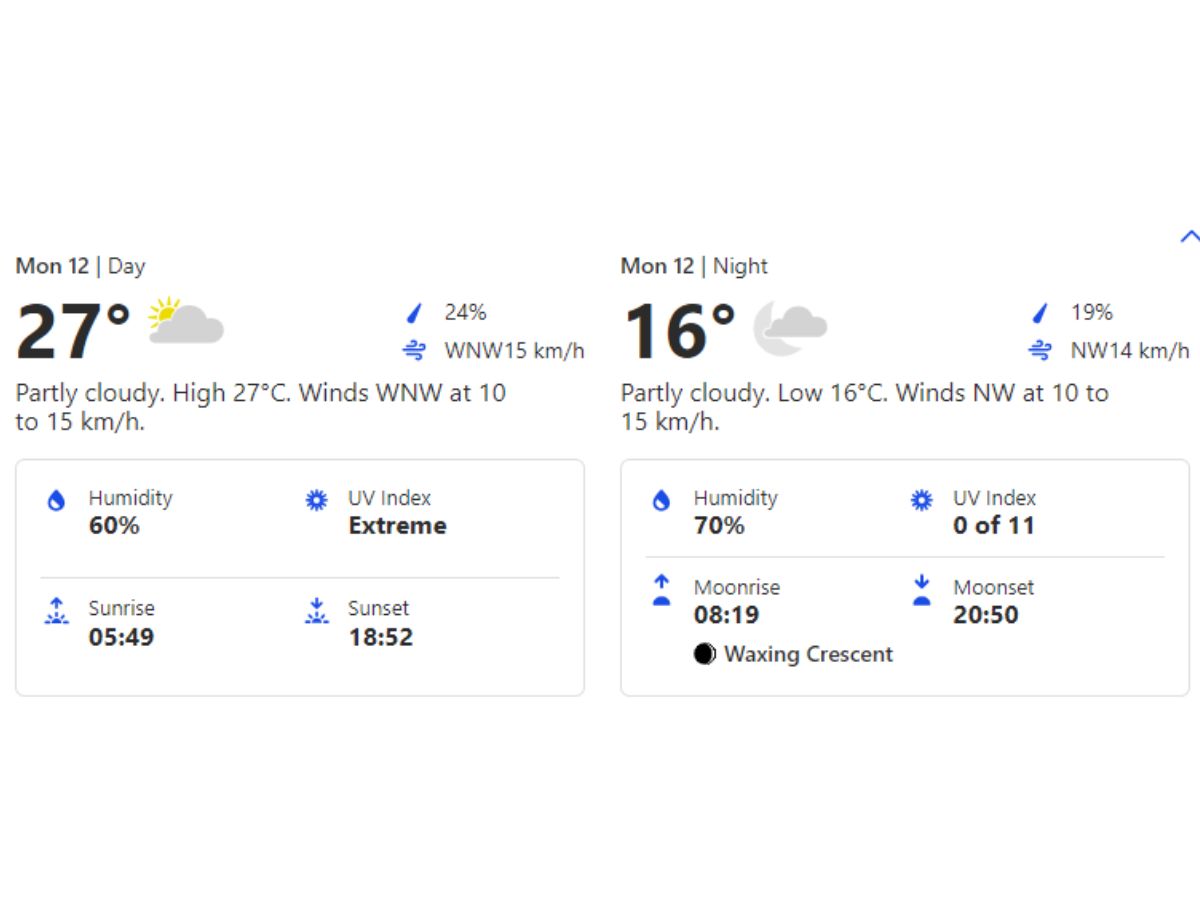Click the partly cloudy night weather icon
The image size is (1200, 900).
tap(792, 325)
